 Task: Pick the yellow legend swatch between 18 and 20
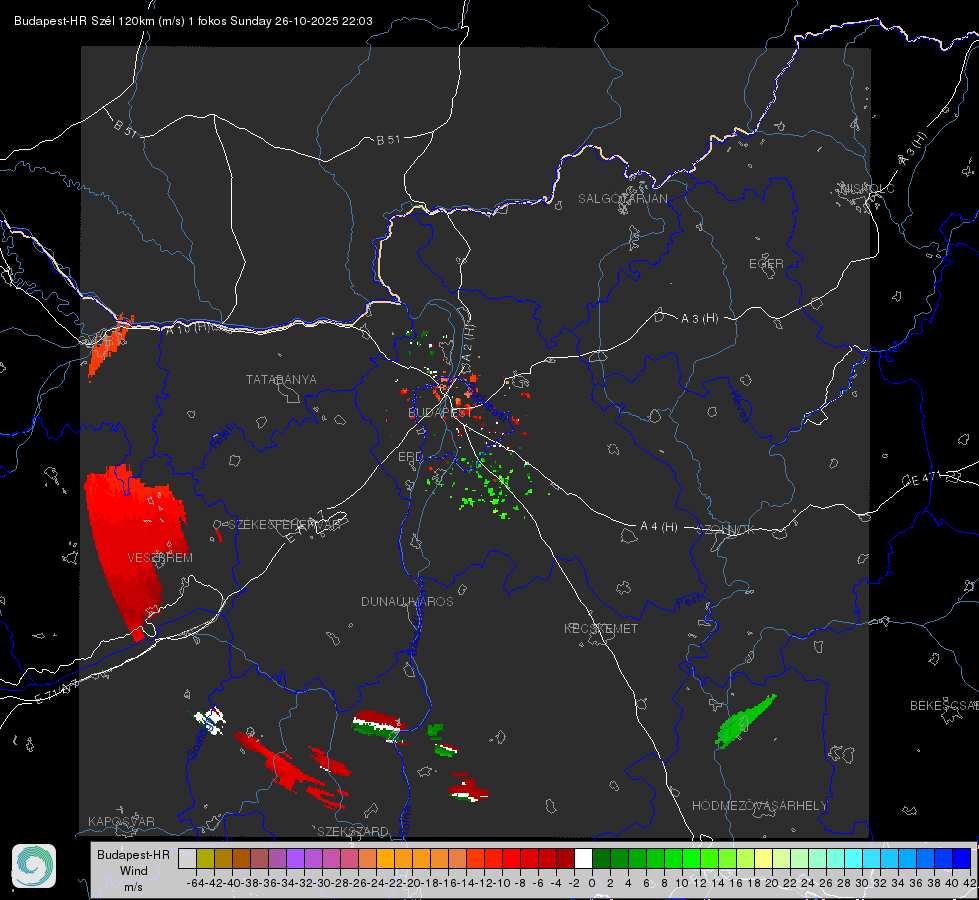(764, 858)
